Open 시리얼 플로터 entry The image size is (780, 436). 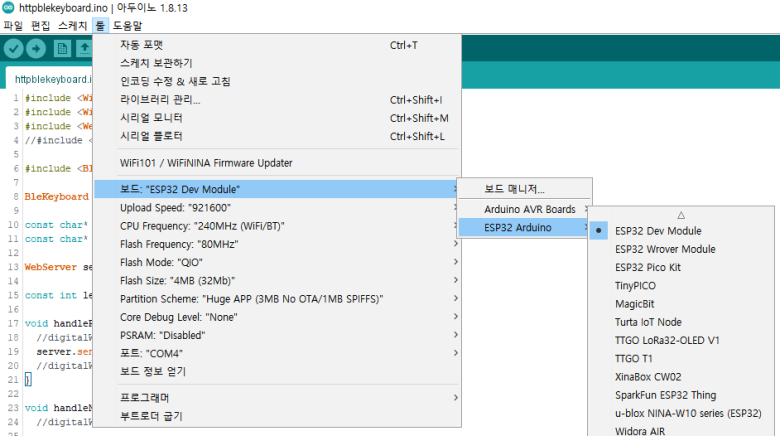tap(277, 136)
